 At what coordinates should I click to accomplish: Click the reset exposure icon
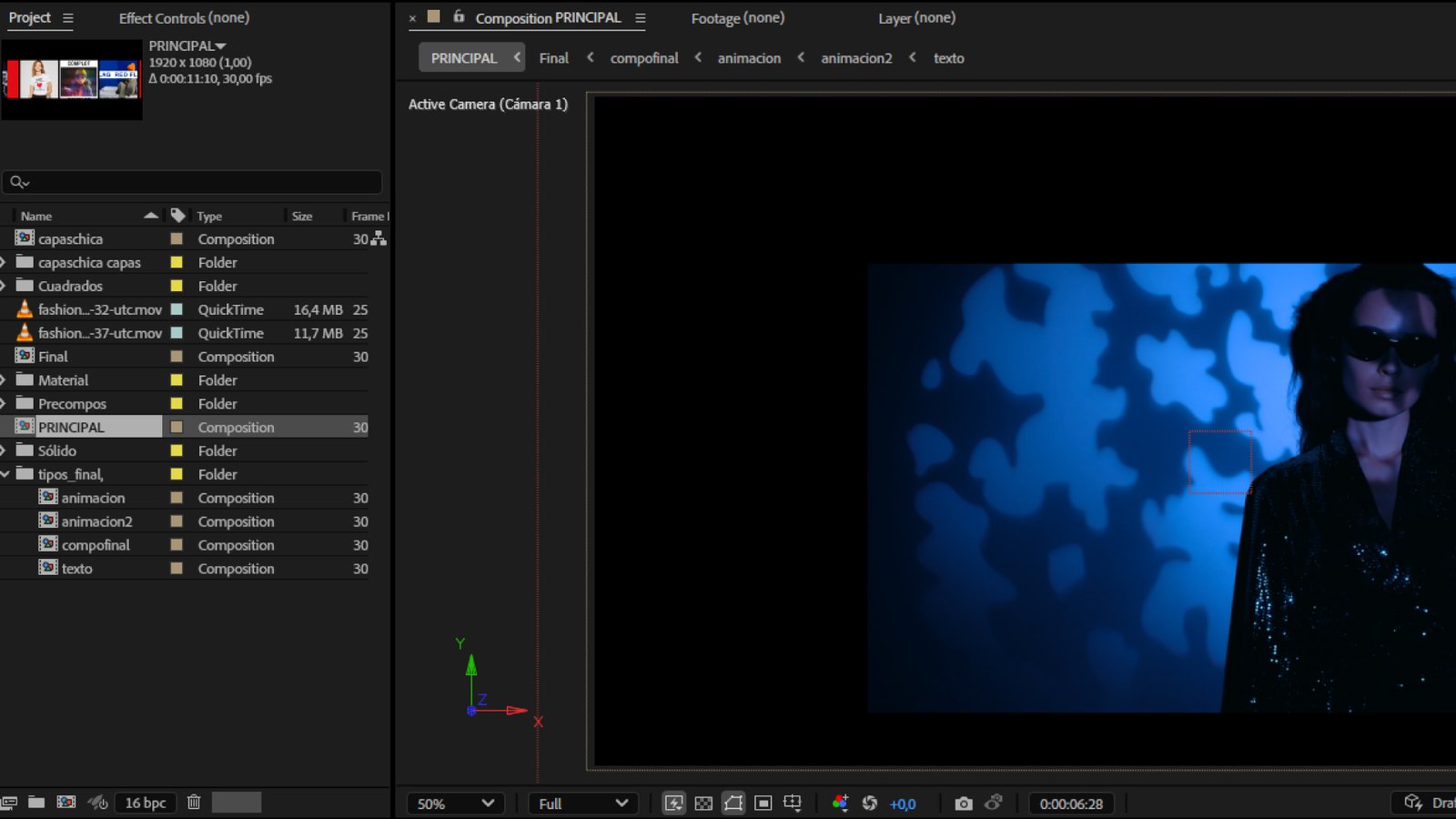870,803
